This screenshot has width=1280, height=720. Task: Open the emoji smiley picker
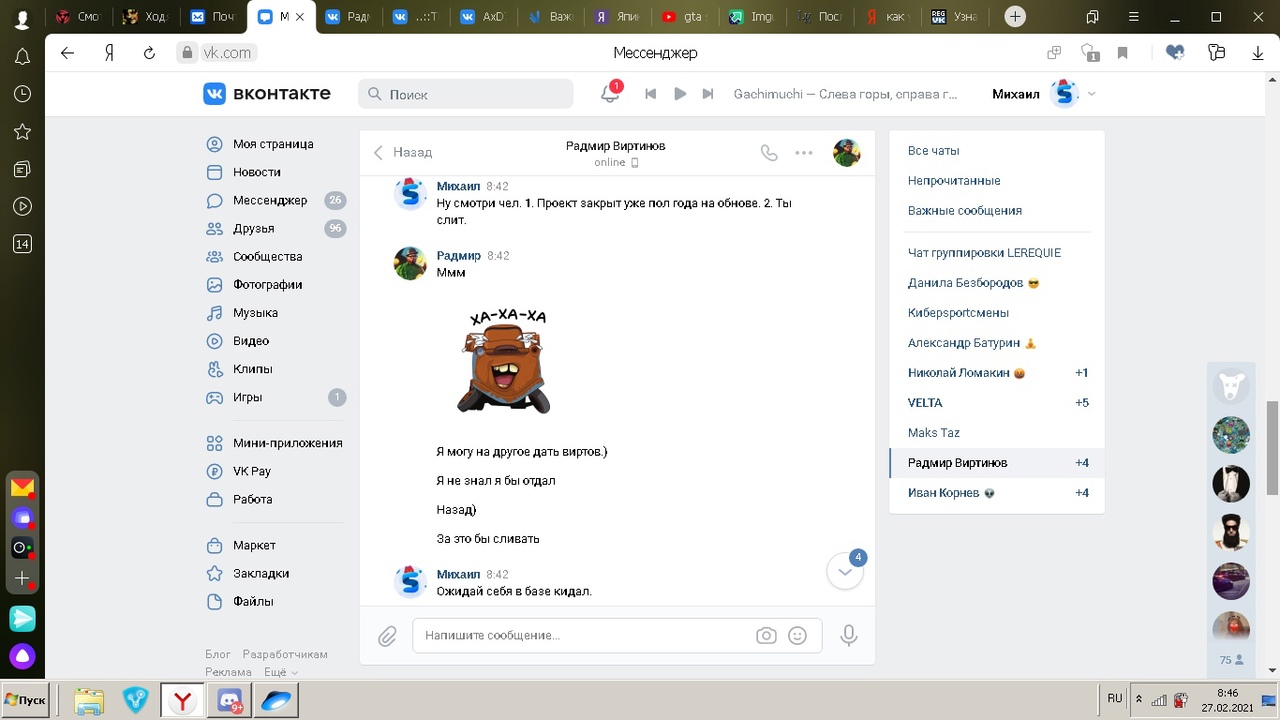(797, 636)
